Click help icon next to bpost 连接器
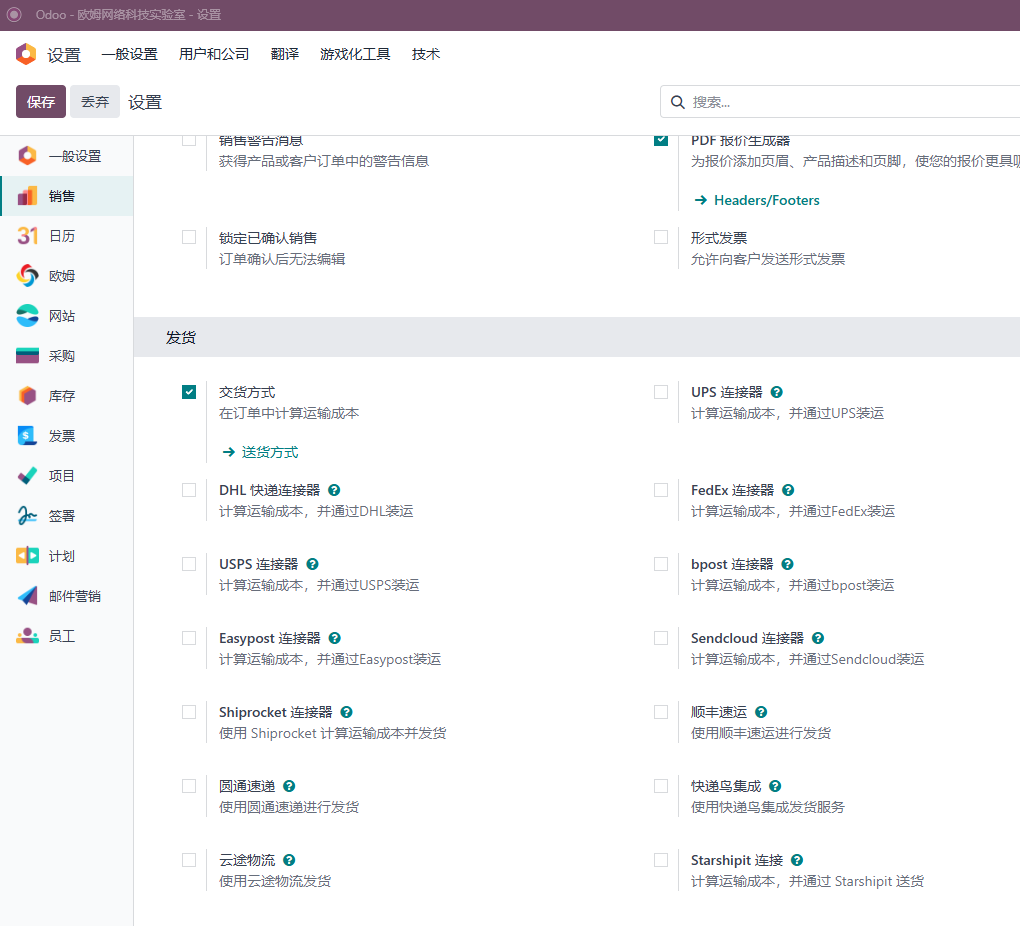The width and height of the screenshot is (1020, 926). [x=788, y=564]
